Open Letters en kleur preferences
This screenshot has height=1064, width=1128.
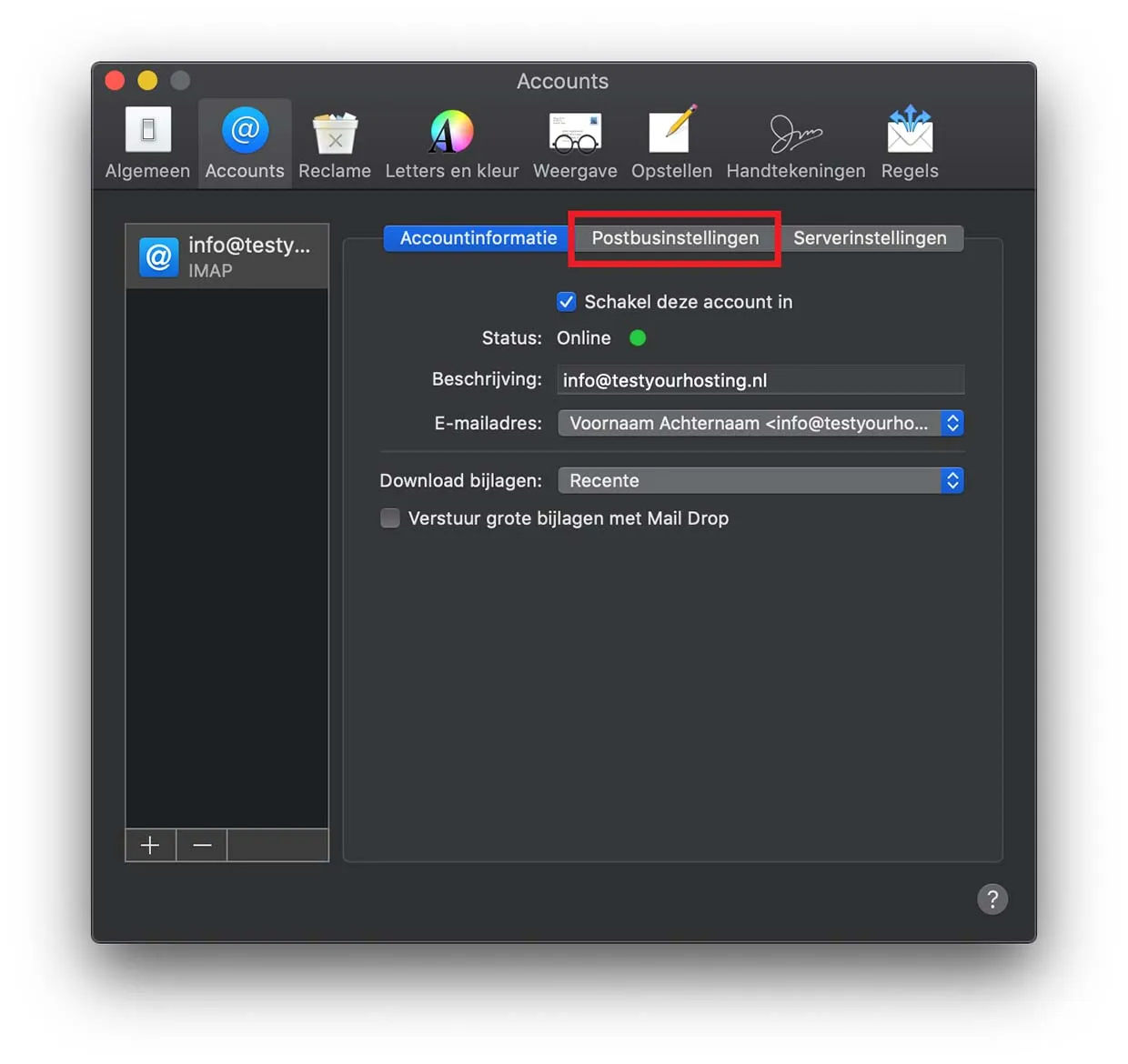(x=451, y=143)
